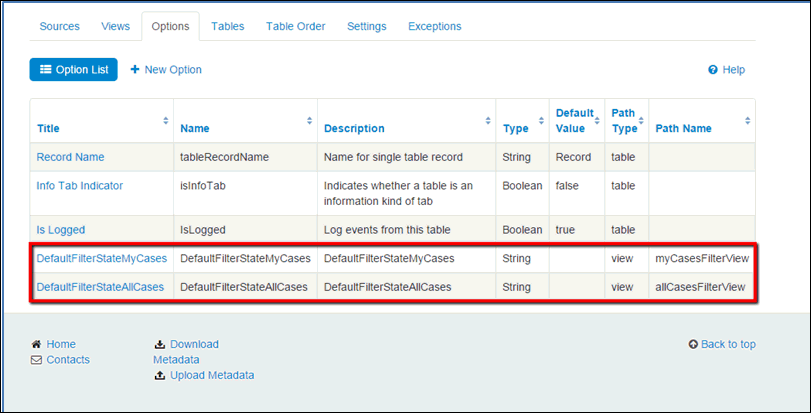Sort by Description column sort arrows
The height and width of the screenshot is (413, 811).
tap(487, 121)
